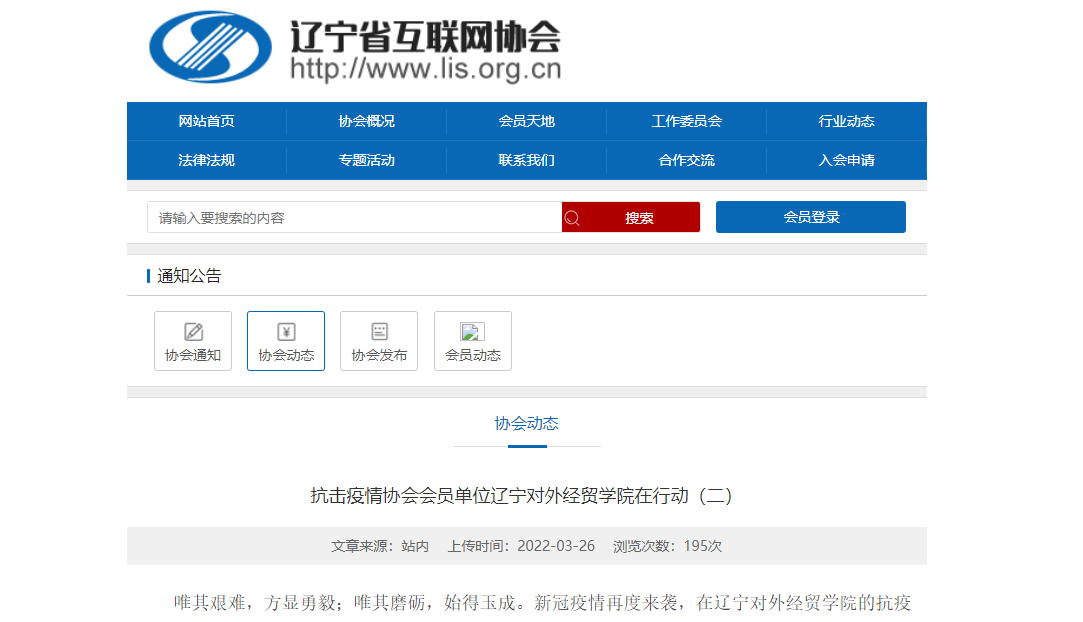
Task: Open the 协会通知 category card
Action: 193,341
